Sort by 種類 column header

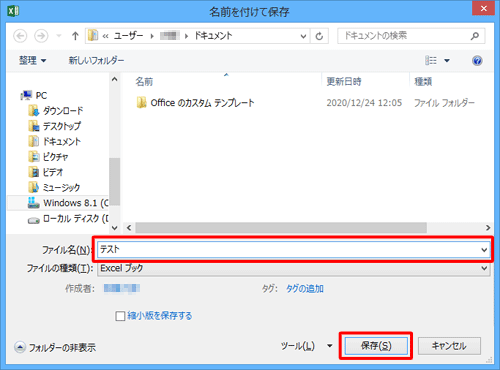click(x=423, y=81)
